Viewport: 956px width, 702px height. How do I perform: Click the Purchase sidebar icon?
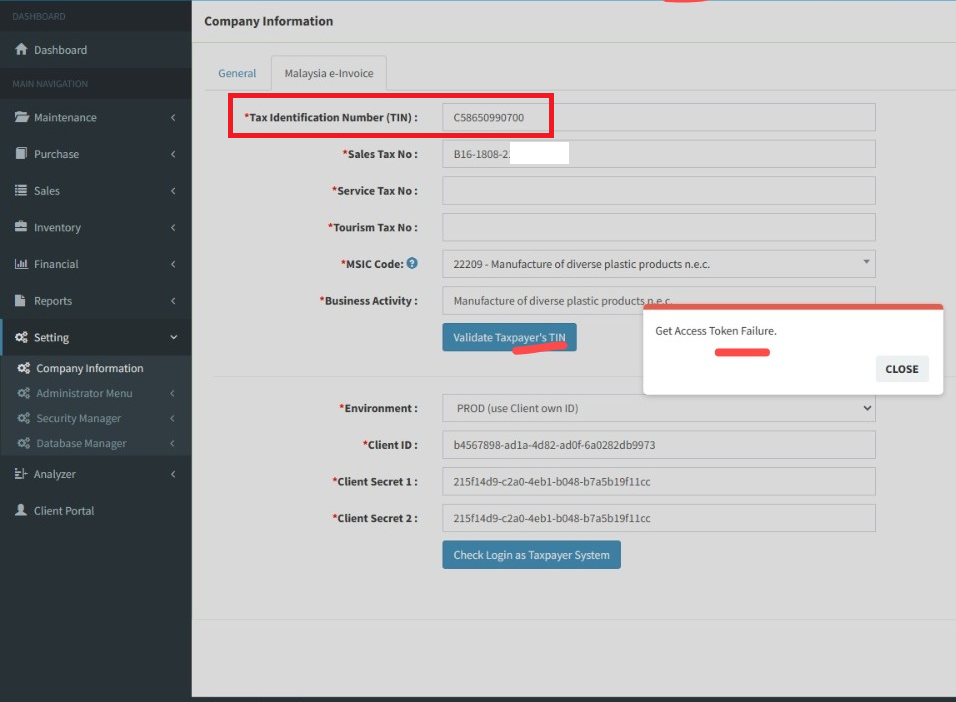21,154
